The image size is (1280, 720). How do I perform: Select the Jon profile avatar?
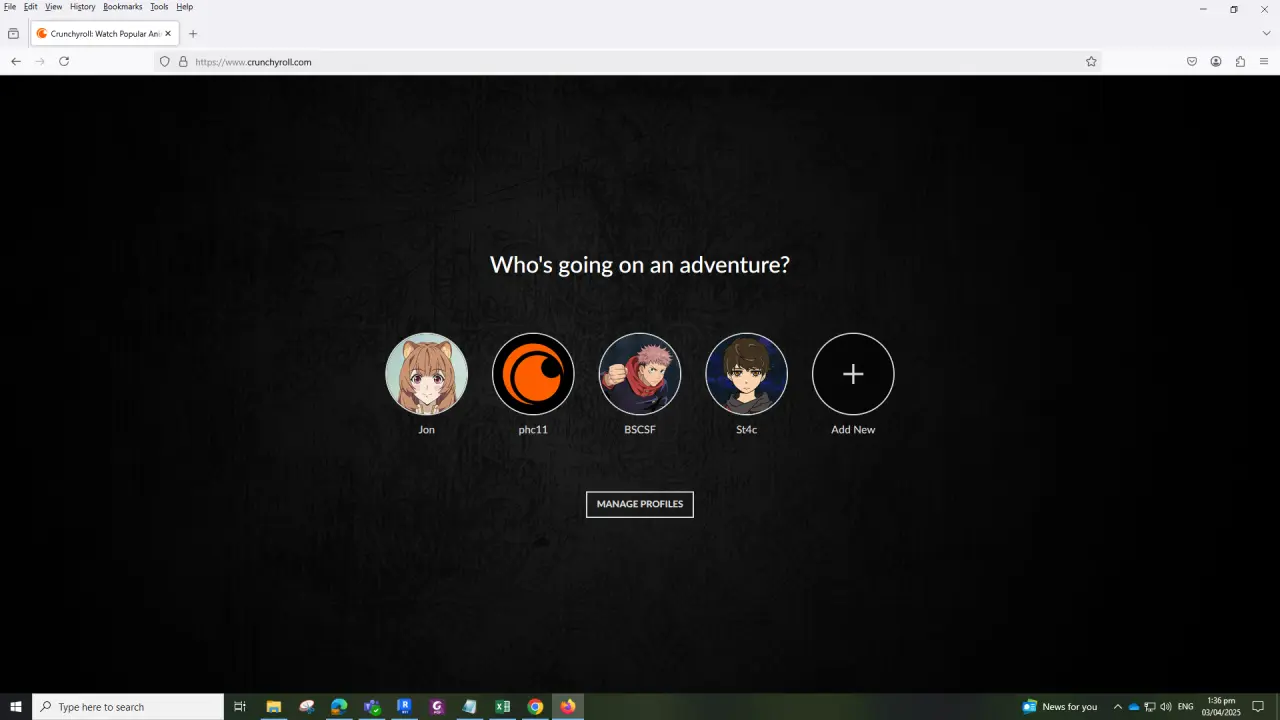(426, 374)
